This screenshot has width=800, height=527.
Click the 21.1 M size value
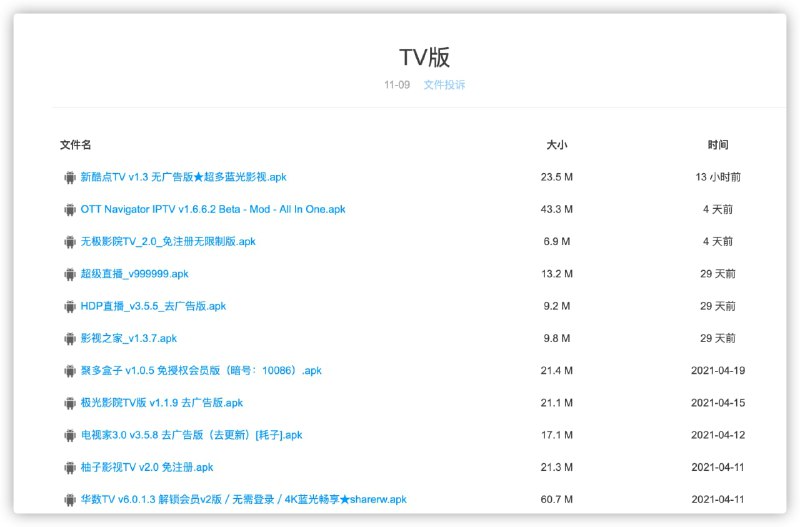(557, 403)
